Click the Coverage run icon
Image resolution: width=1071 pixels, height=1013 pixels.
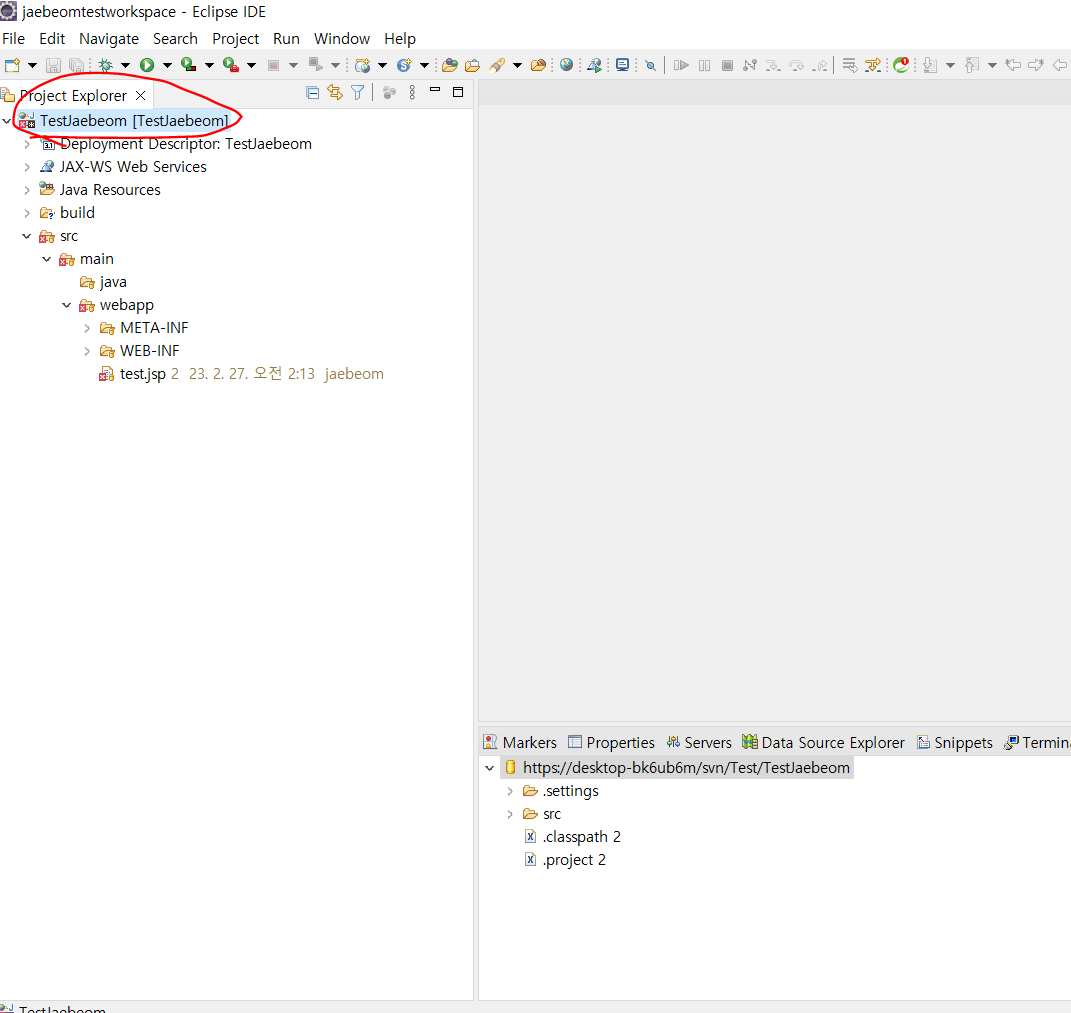(189, 66)
